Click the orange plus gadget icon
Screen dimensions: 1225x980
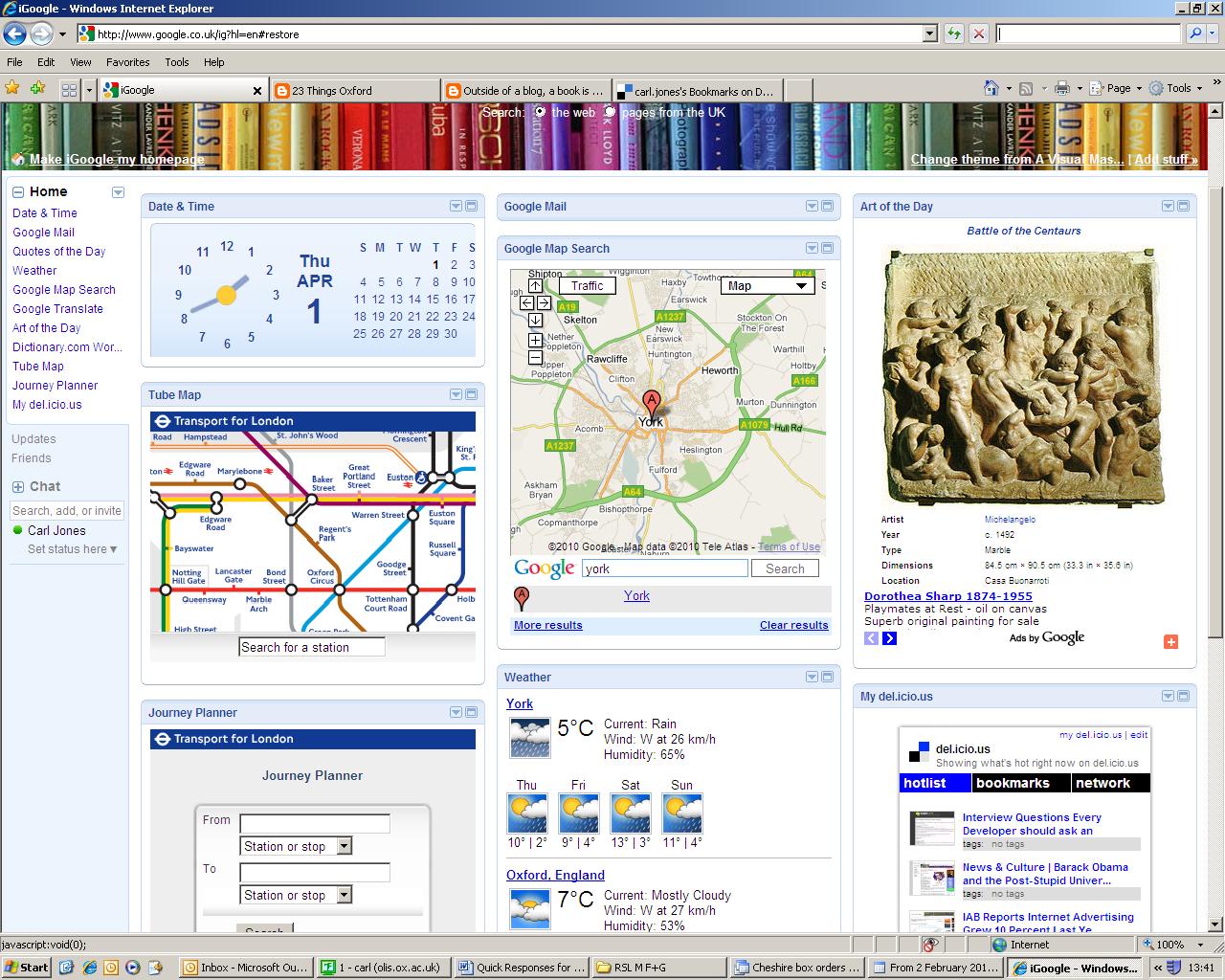click(x=1170, y=641)
